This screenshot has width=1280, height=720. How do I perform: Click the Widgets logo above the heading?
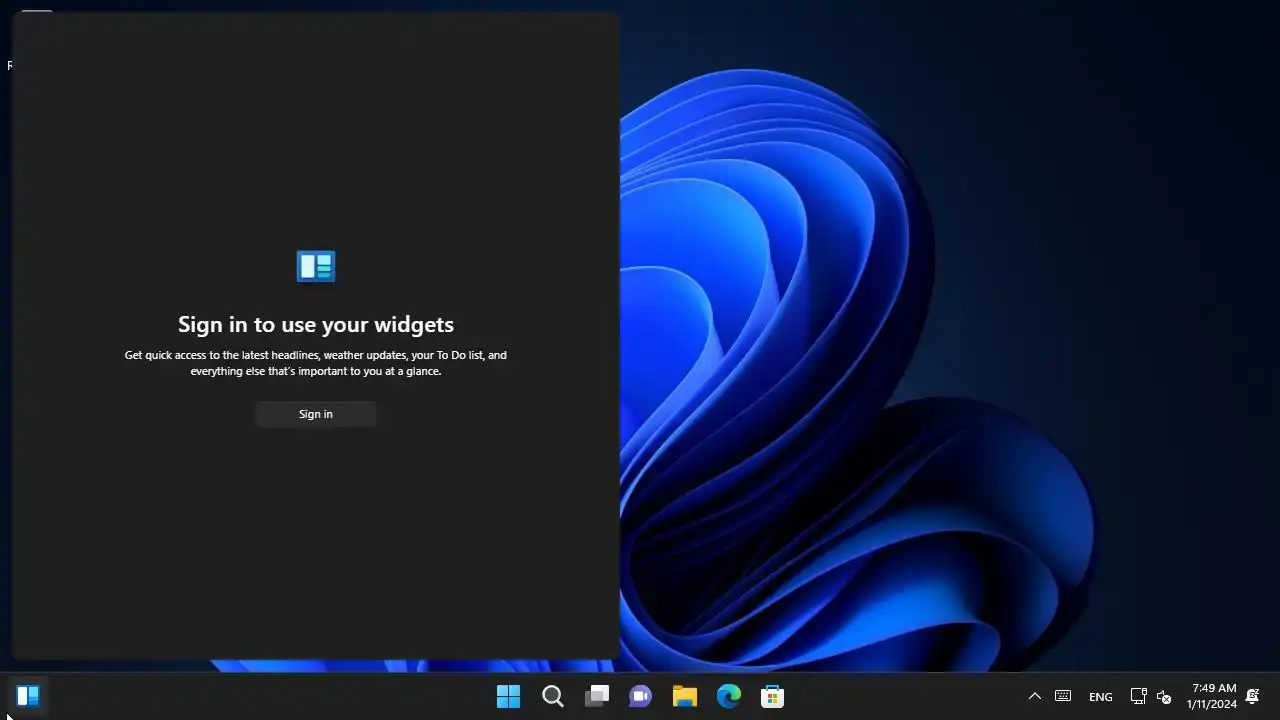(x=316, y=266)
